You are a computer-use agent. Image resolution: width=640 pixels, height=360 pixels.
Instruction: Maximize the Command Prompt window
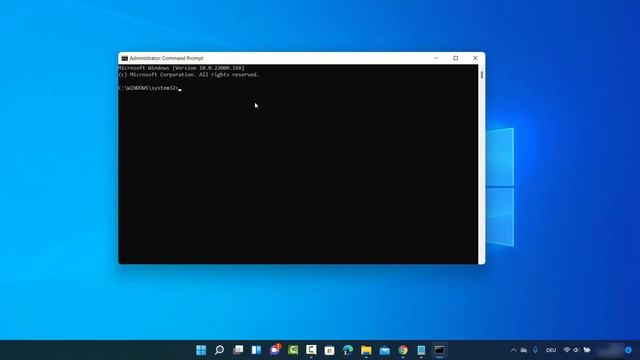456,58
